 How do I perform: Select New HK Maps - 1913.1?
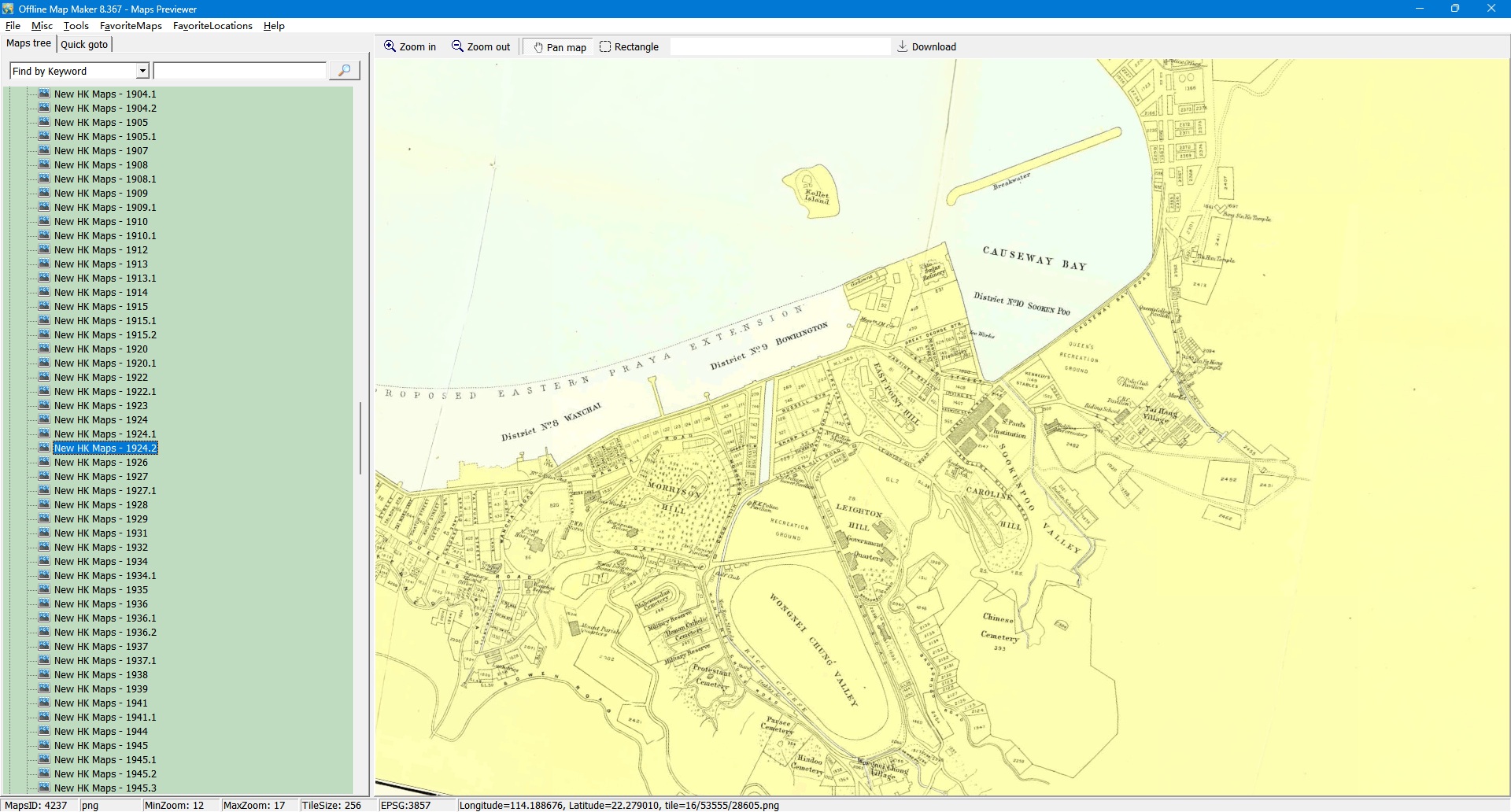coord(105,278)
